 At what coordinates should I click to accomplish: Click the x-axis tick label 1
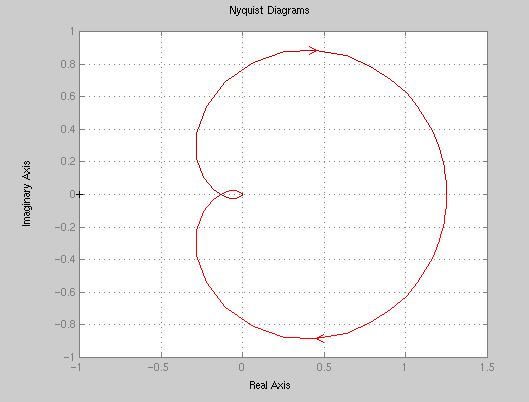click(404, 367)
